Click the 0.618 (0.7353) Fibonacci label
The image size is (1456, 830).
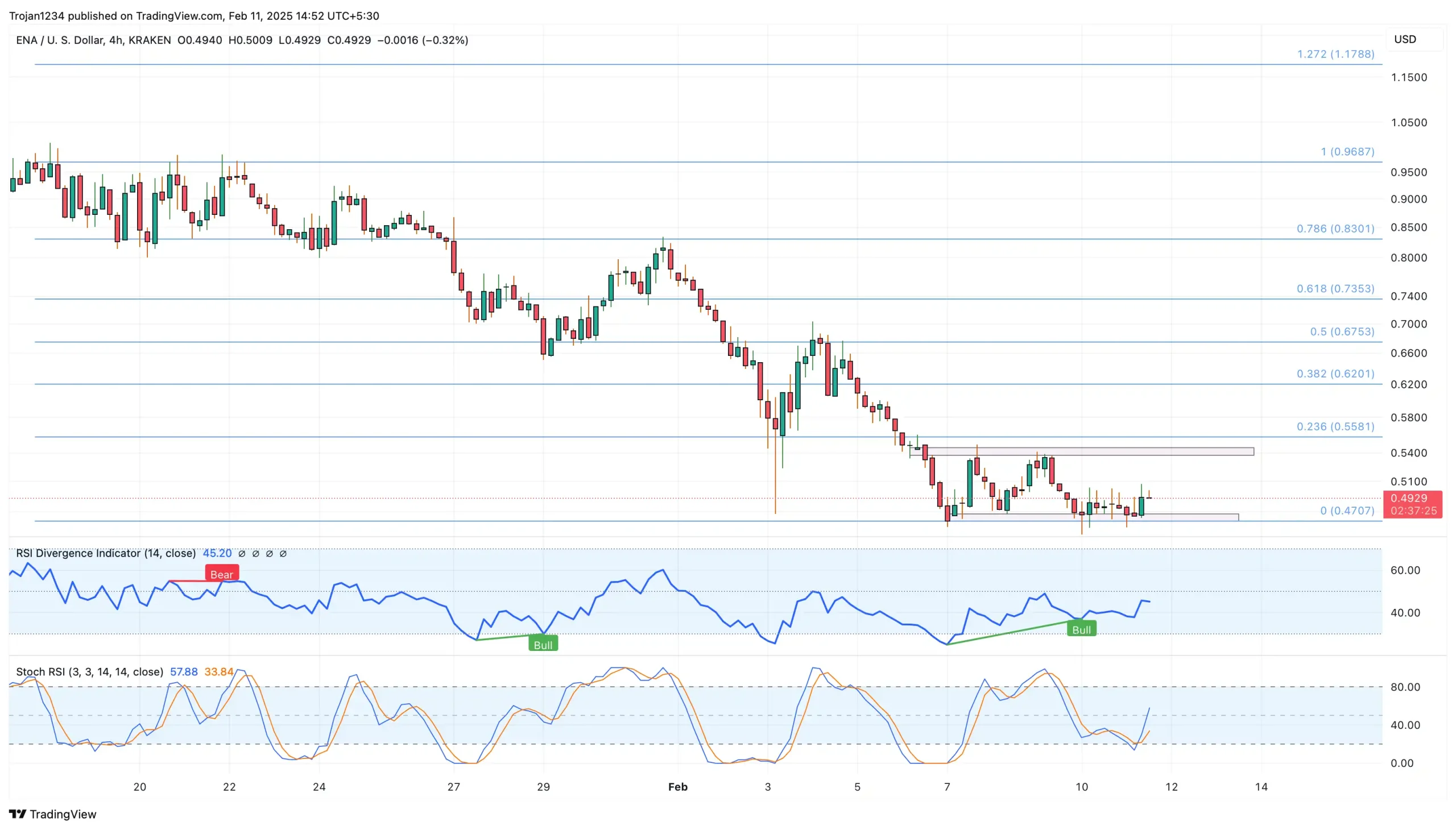pos(1335,288)
